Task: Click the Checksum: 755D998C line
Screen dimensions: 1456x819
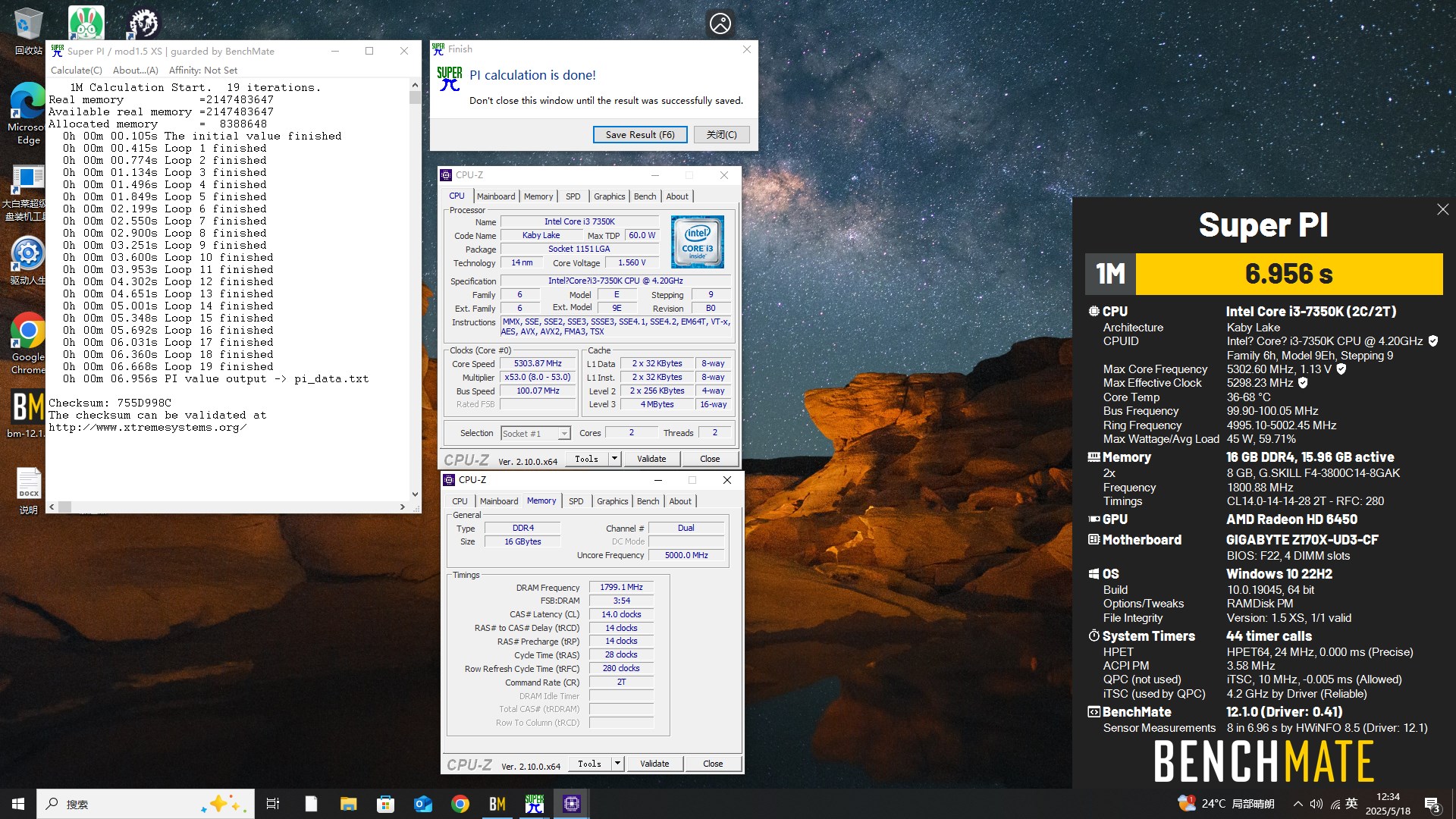Action: pyautogui.click(x=110, y=403)
